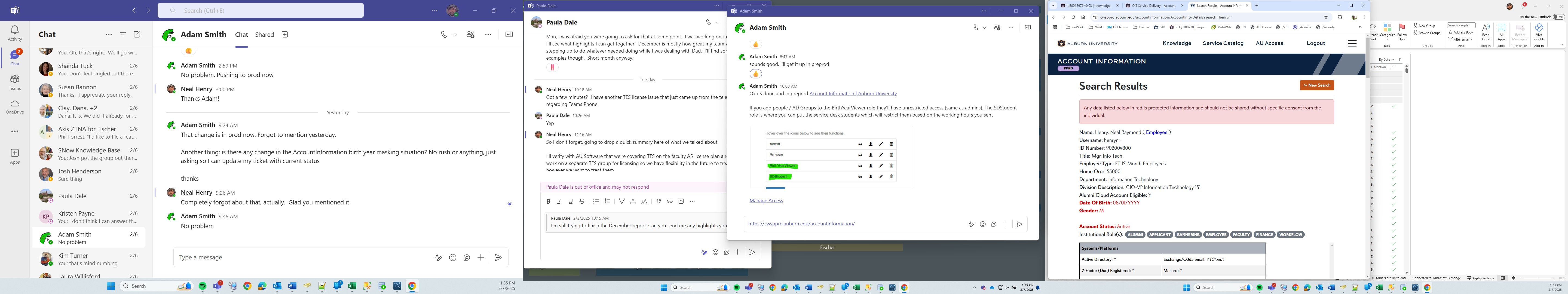Open the chat details side panel icon
Viewport: 1568px width, 294px height.
(509, 35)
